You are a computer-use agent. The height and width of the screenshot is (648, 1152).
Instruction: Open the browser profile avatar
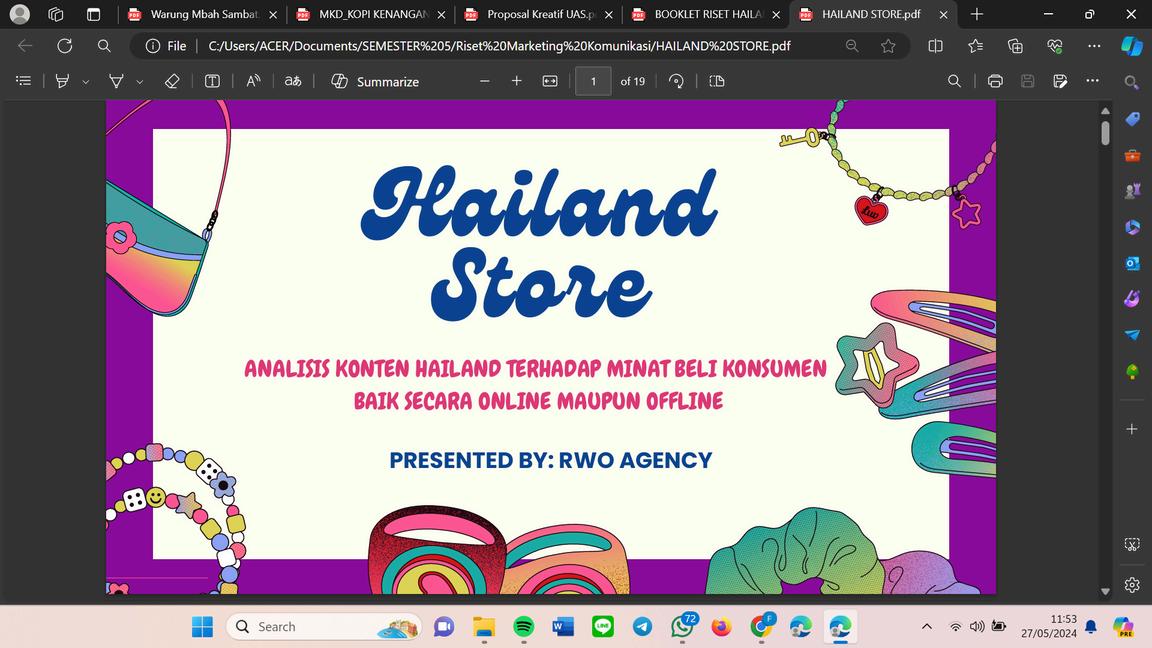pyautogui.click(x=20, y=14)
